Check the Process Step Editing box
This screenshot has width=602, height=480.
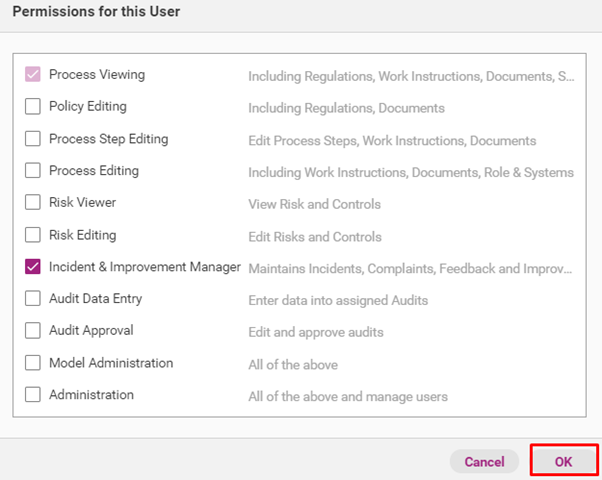pos(33,139)
